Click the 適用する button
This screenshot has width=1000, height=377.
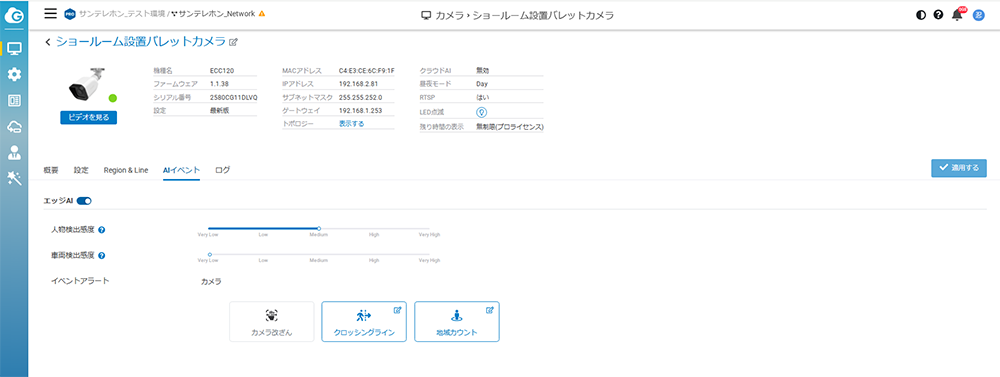point(959,168)
